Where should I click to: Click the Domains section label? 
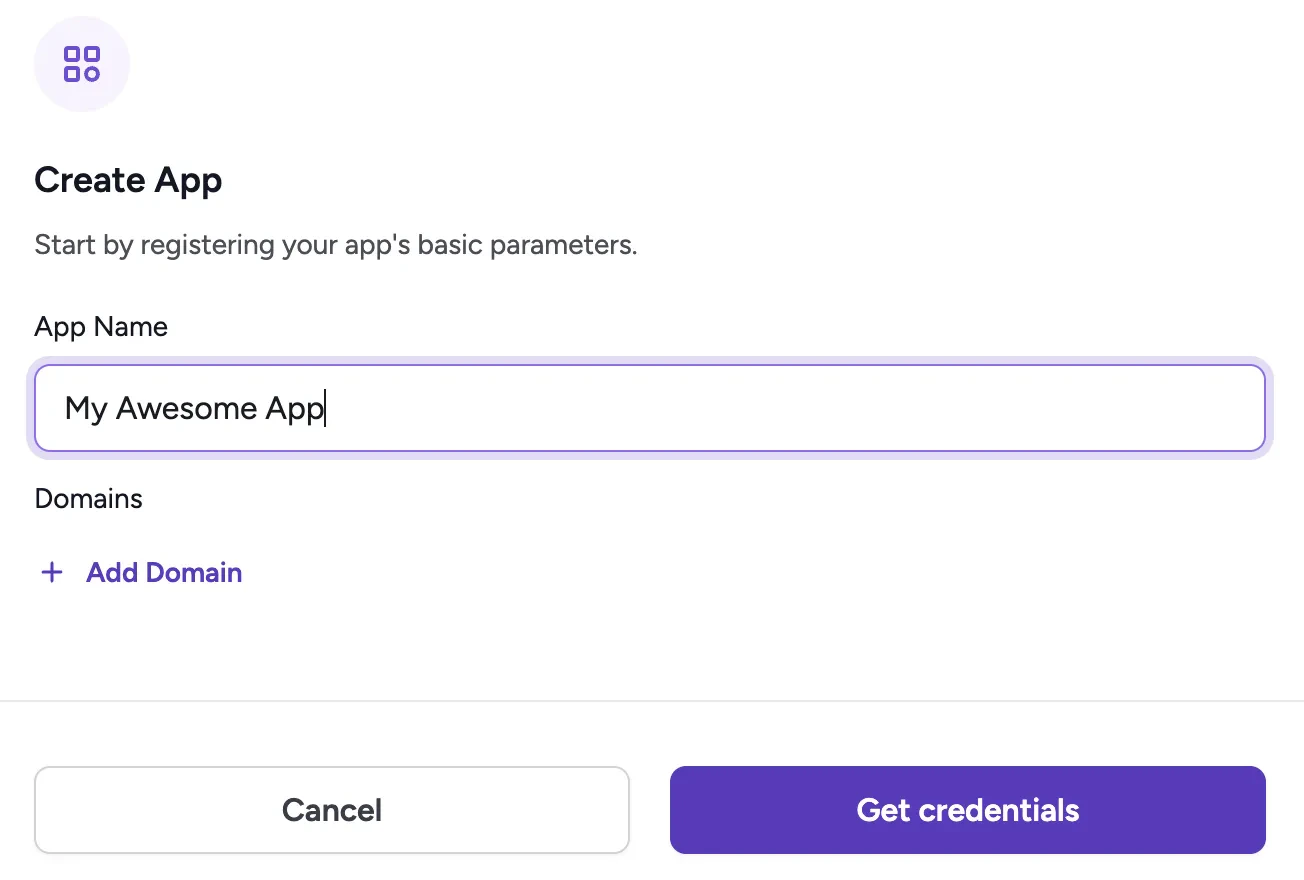coord(88,498)
